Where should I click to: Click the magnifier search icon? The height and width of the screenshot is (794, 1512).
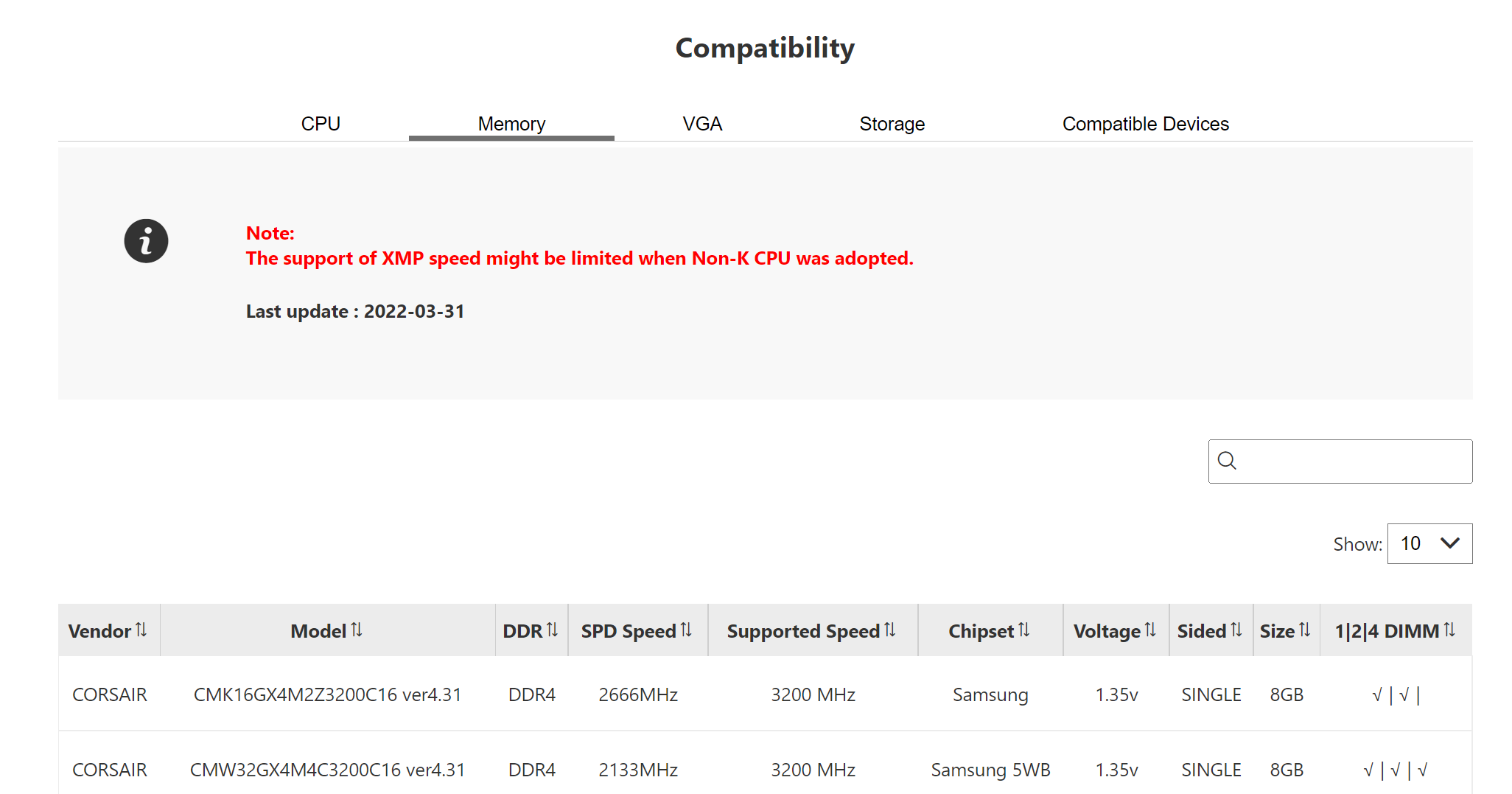coord(1227,461)
